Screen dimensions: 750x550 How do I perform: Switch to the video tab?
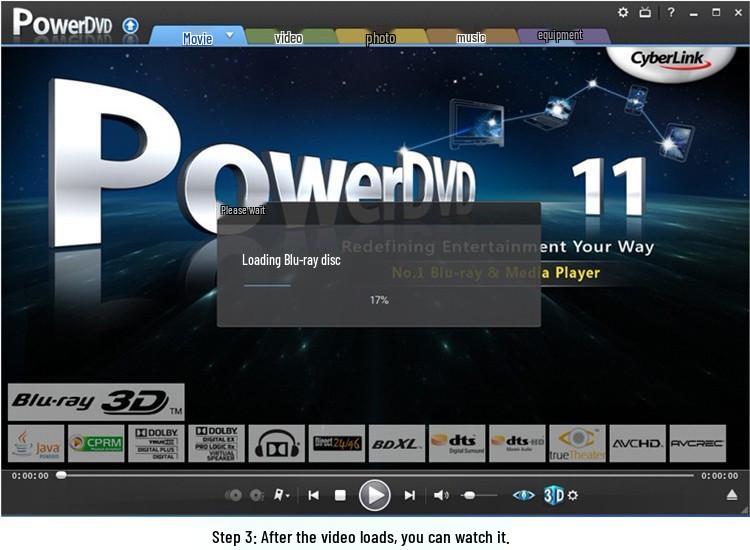pos(288,37)
